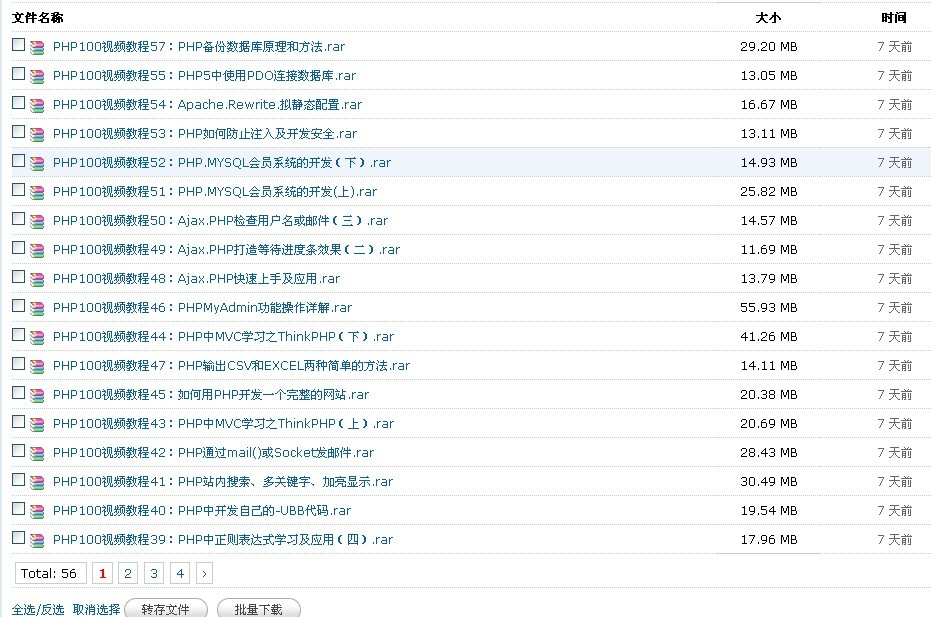Click the rar icon beside PHP100视频教程52
The height and width of the screenshot is (617, 931).
pos(37,163)
